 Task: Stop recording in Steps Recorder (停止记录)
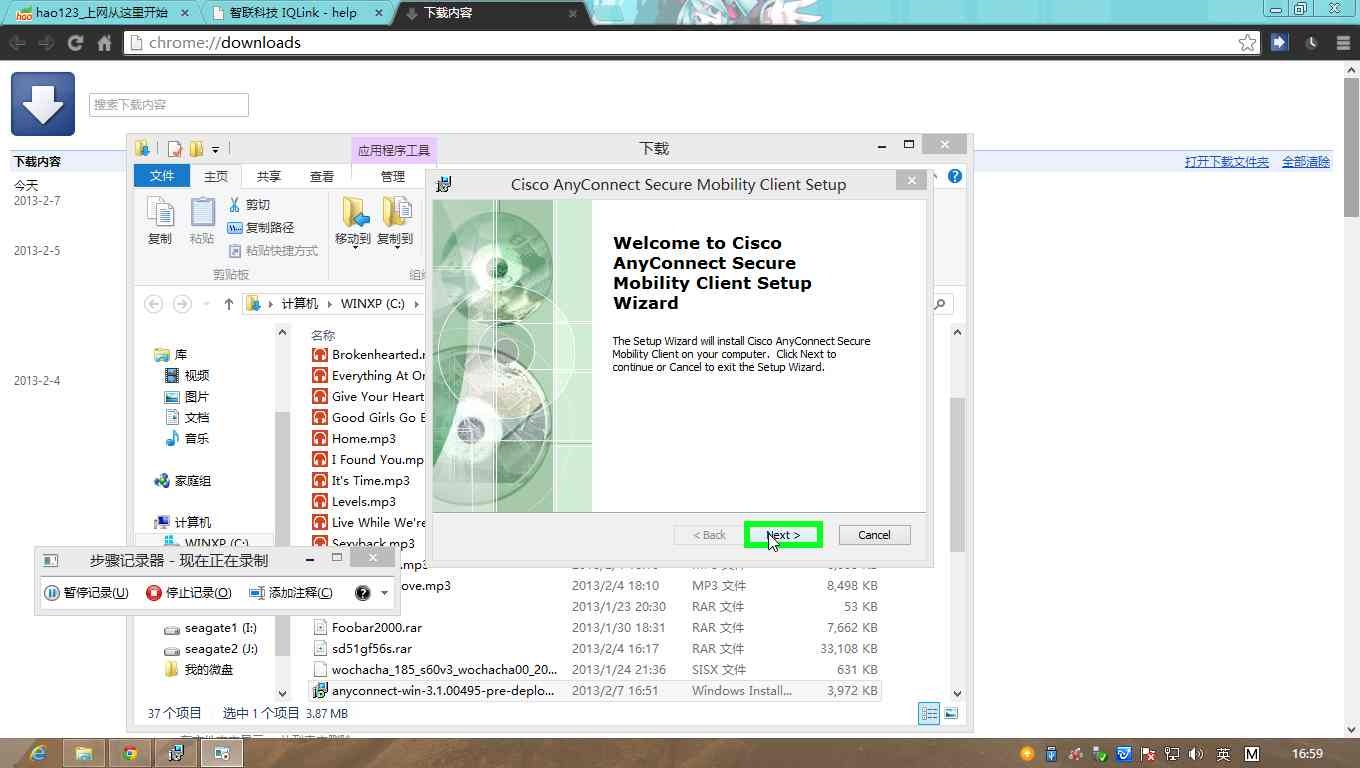pos(188,592)
